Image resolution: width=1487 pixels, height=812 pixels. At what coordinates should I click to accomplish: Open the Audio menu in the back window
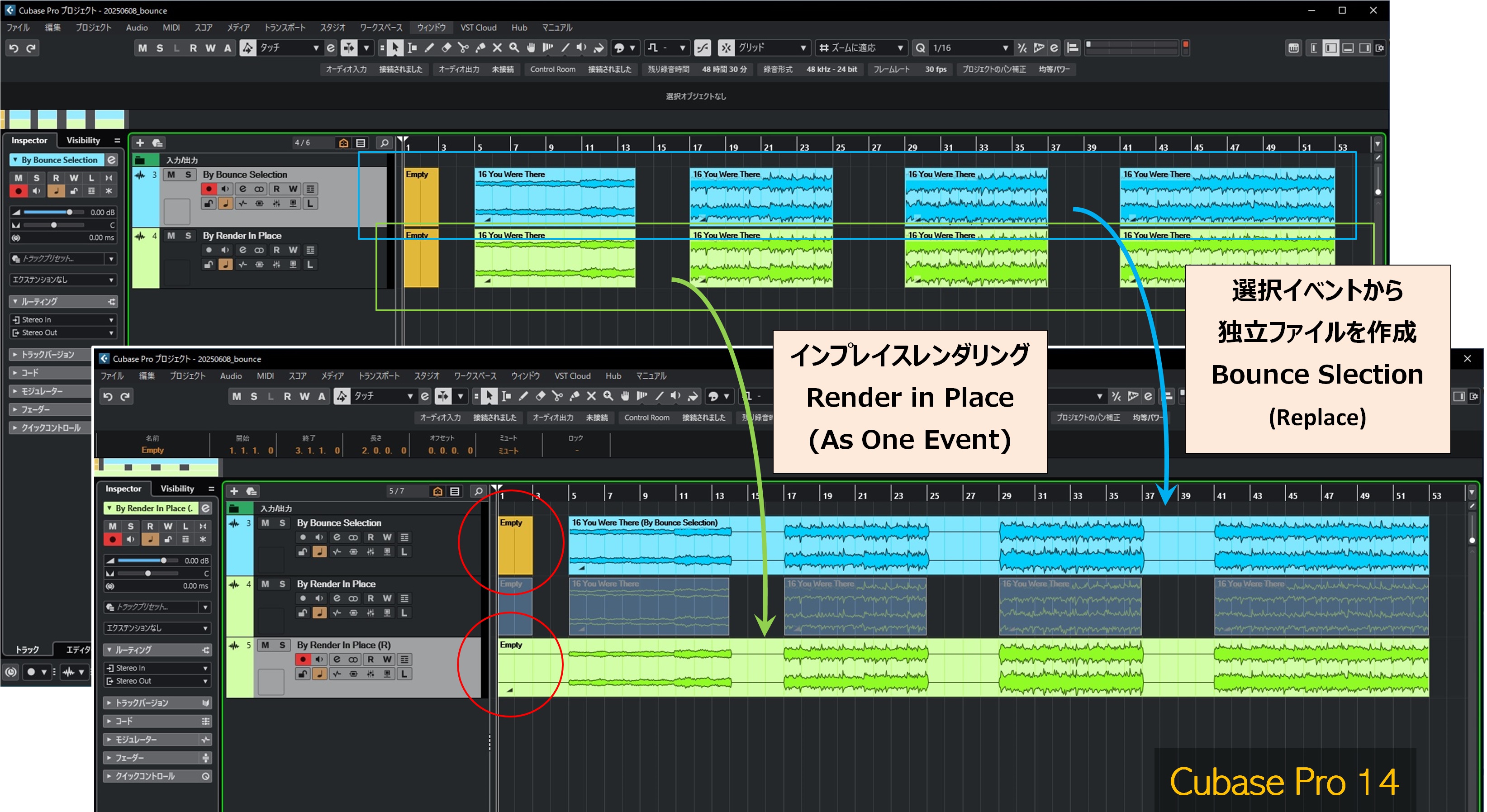pyautogui.click(x=137, y=27)
